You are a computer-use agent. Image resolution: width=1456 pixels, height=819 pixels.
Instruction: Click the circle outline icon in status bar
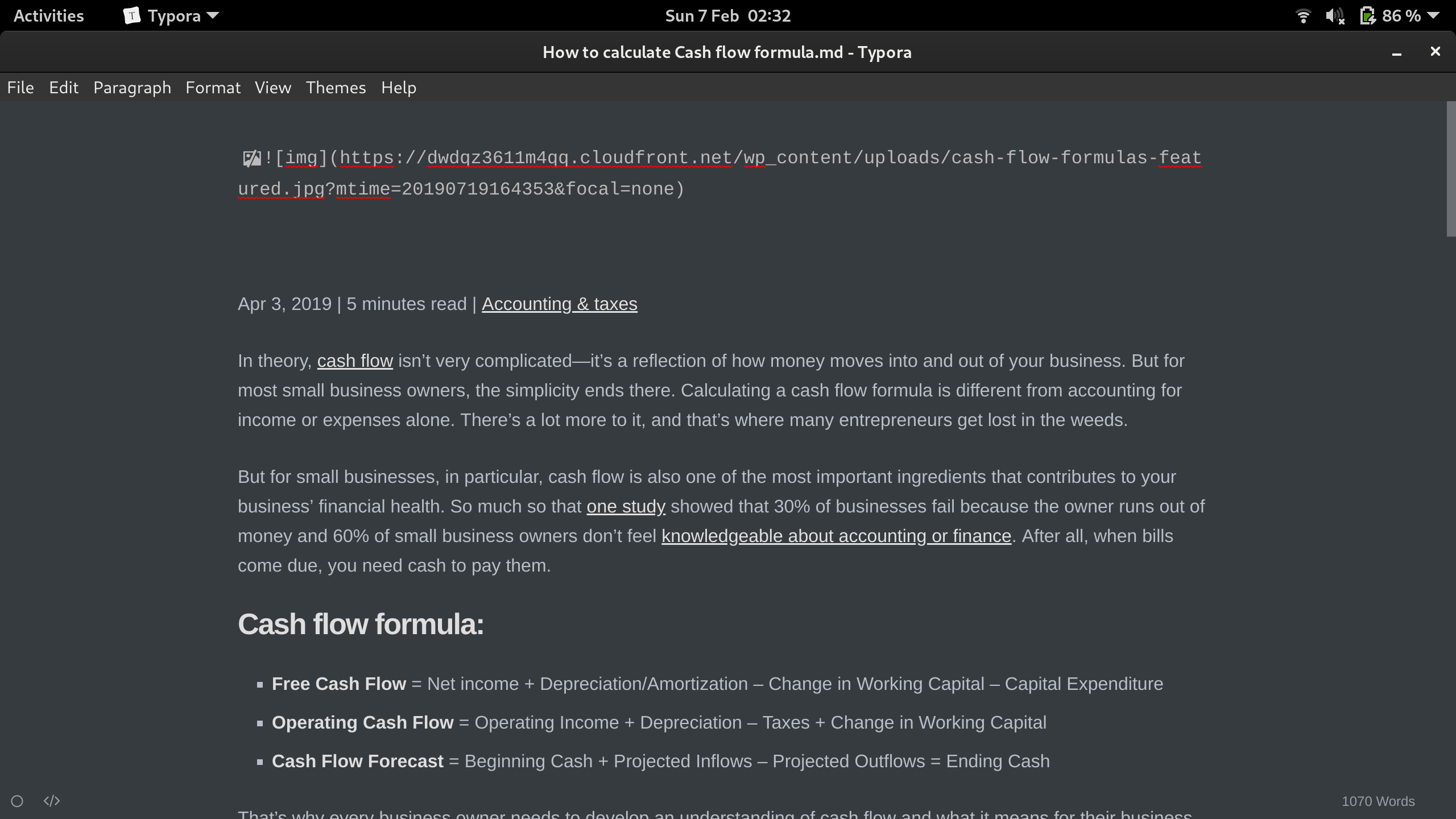pos(17,800)
